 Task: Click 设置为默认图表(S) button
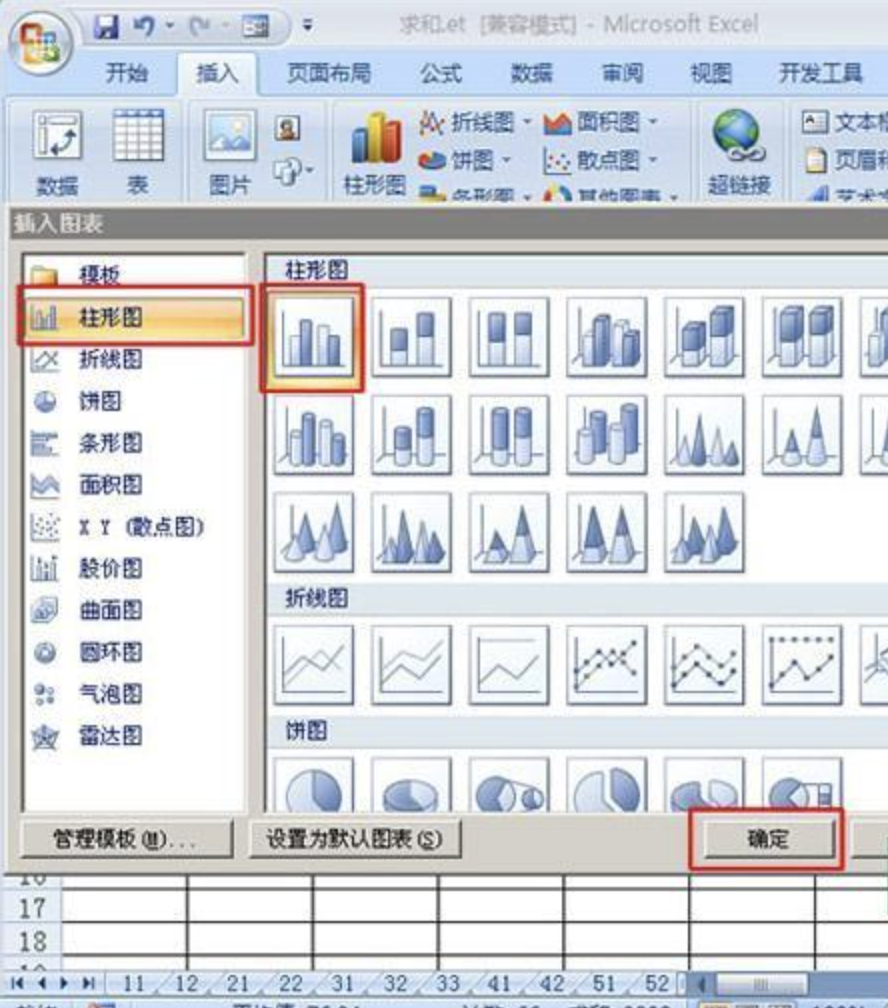click(354, 839)
